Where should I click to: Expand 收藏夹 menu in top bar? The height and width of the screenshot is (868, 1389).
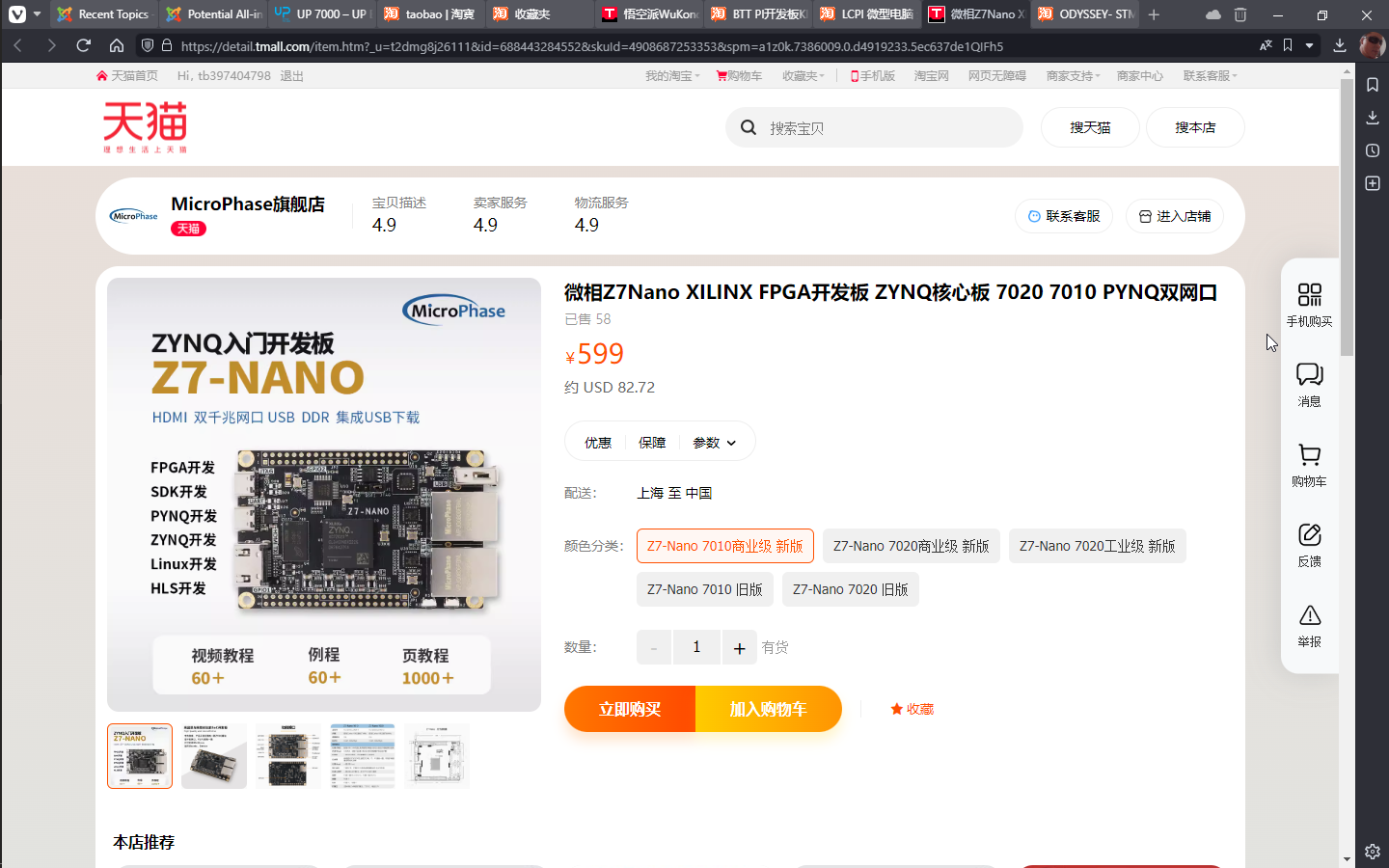click(x=803, y=75)
